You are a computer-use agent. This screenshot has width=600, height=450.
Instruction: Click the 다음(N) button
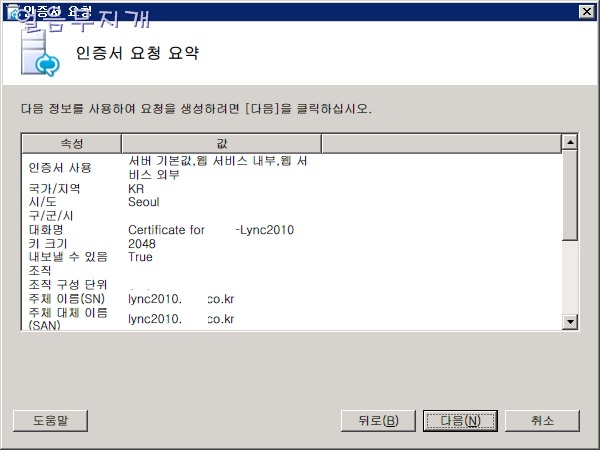tap(460, 421)
